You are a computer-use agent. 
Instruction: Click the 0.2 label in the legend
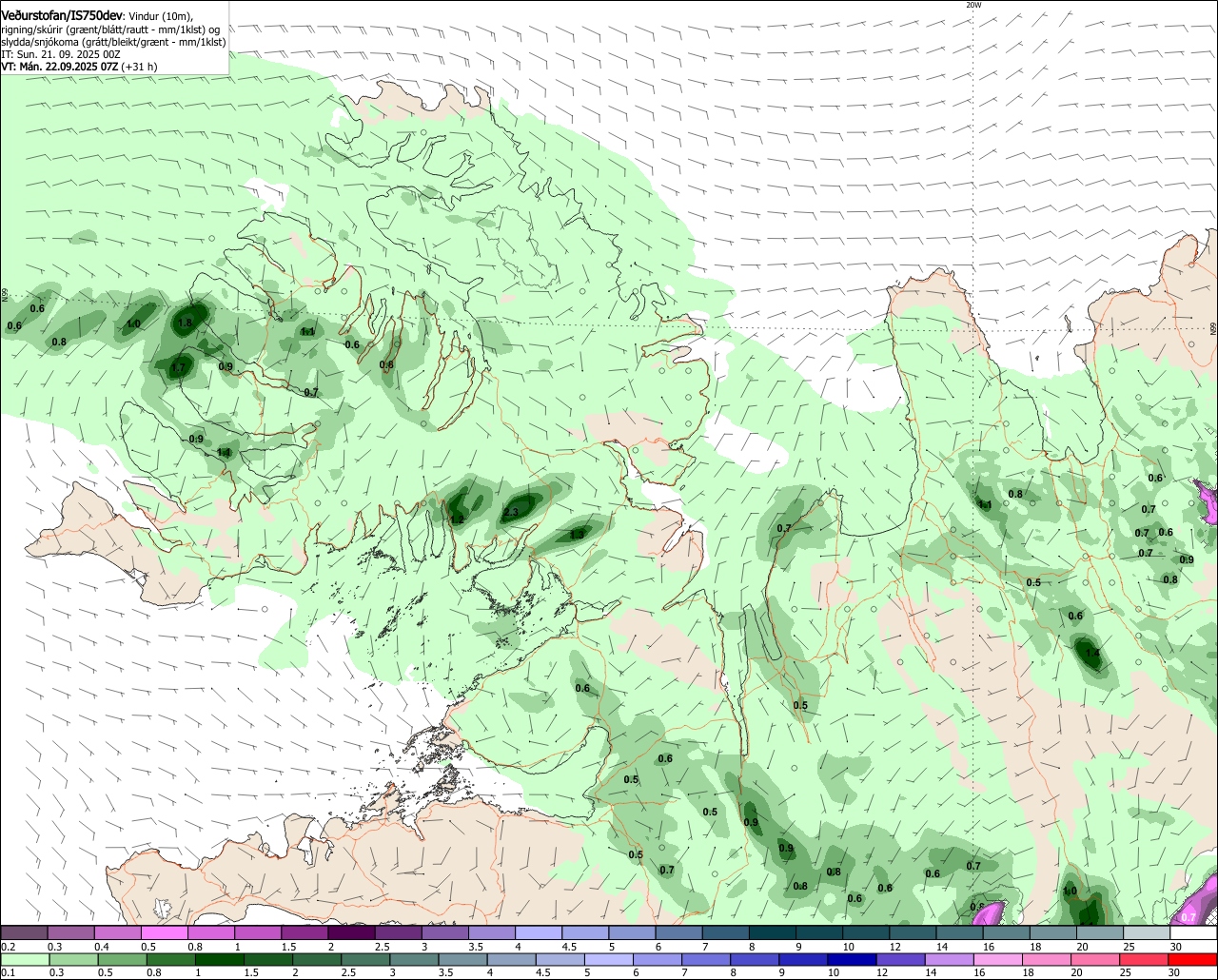coord(9,947)
